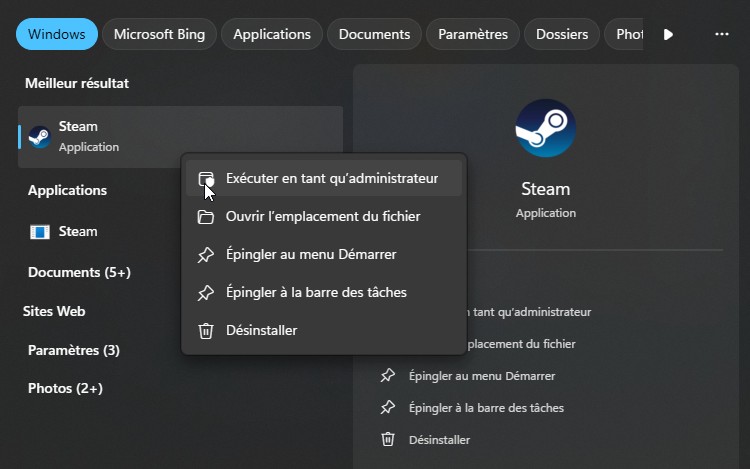Open the three-dots more options menu

pyautogui.click(x=722, y=34)
